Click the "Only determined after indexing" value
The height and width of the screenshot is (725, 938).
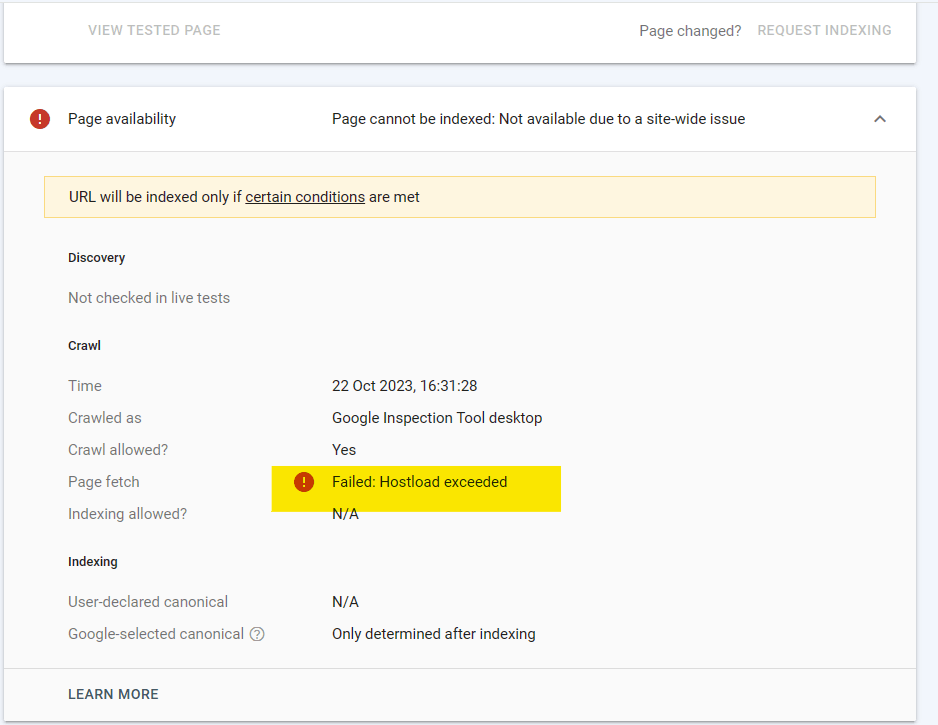click(433, 634)
